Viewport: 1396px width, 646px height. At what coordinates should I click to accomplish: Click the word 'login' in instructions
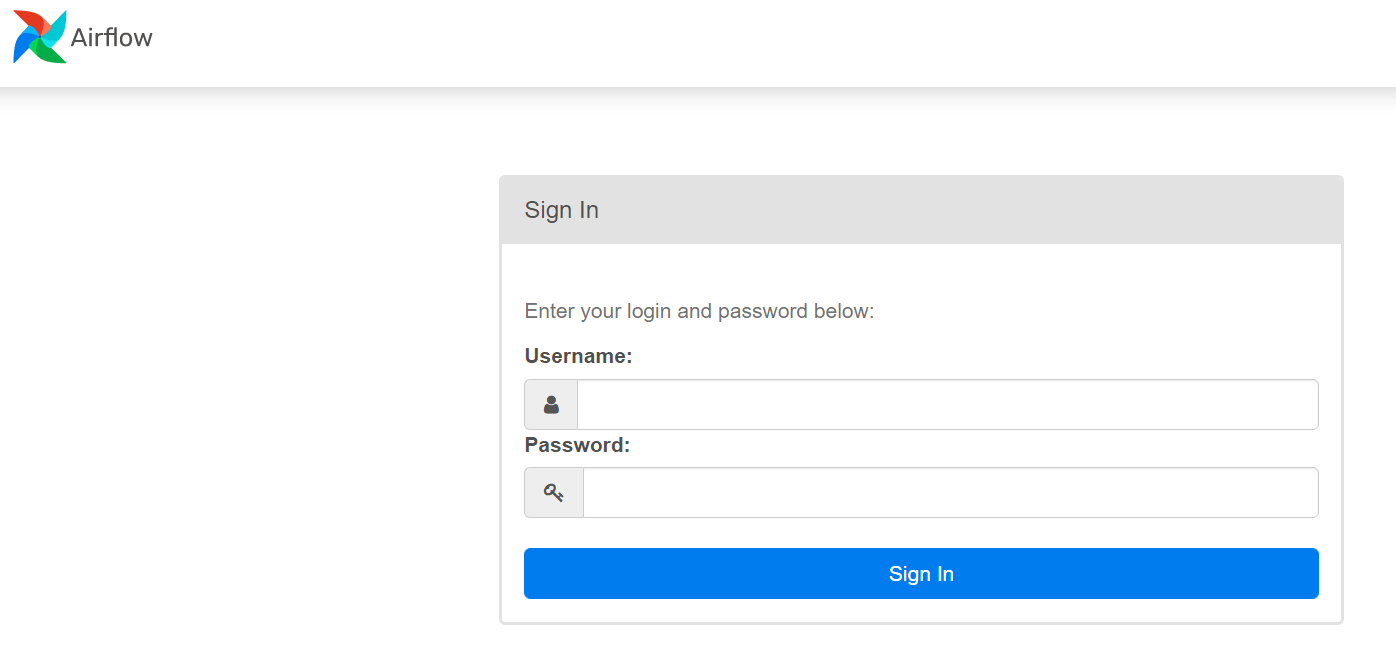[x=649, y=311]
